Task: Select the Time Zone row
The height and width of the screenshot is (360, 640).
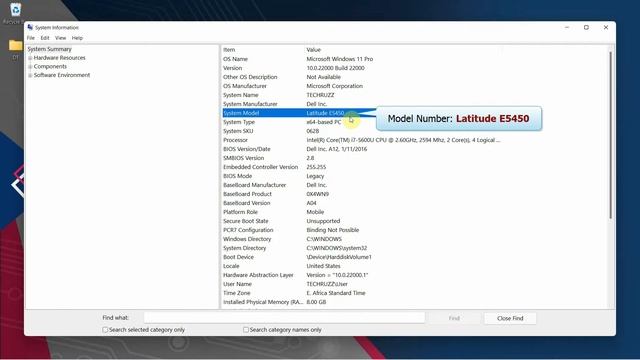Action: coord(414,293)
